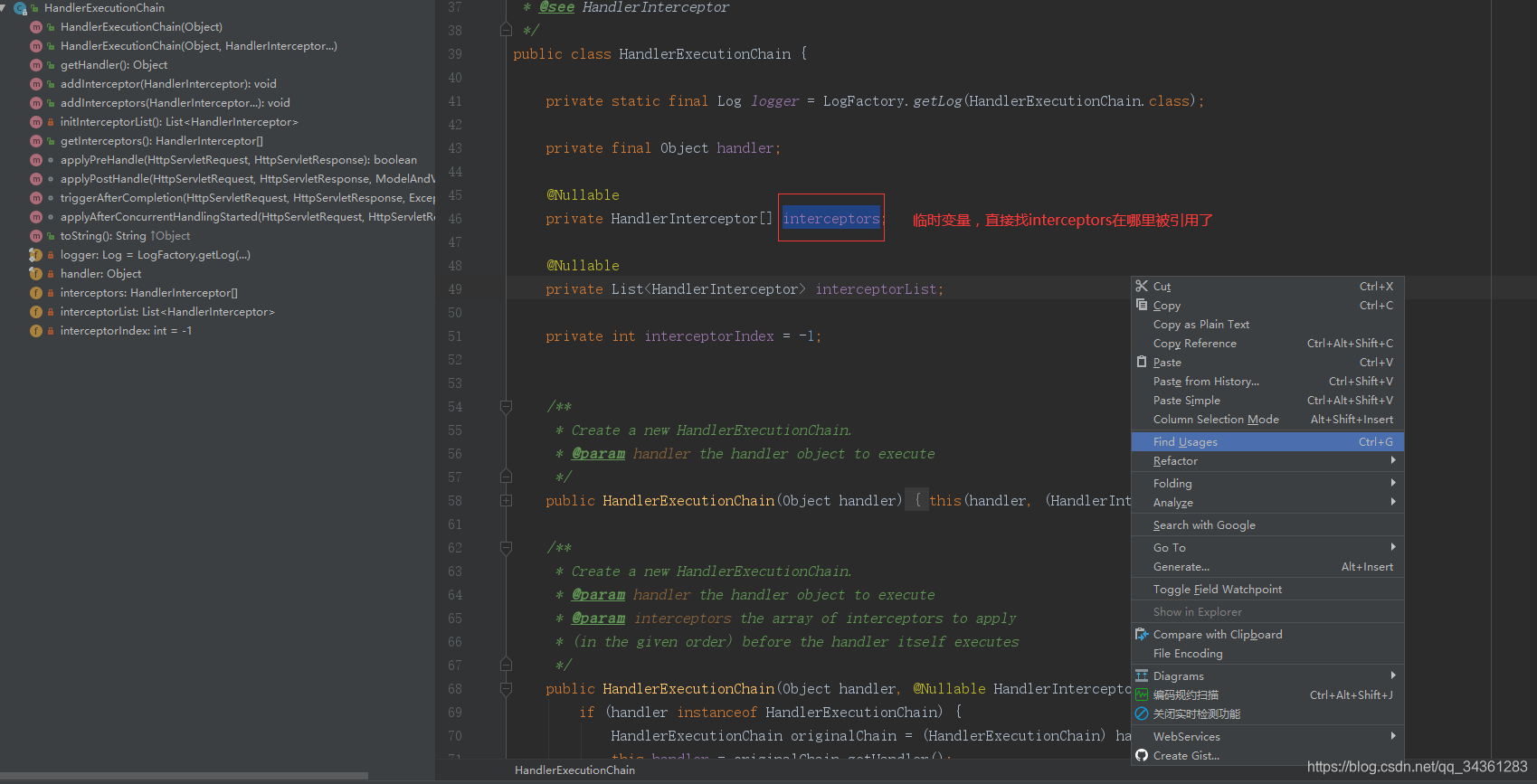Click the Diagrams icon
This screenshot has height=784, width=1537.
coord(1142,675)
